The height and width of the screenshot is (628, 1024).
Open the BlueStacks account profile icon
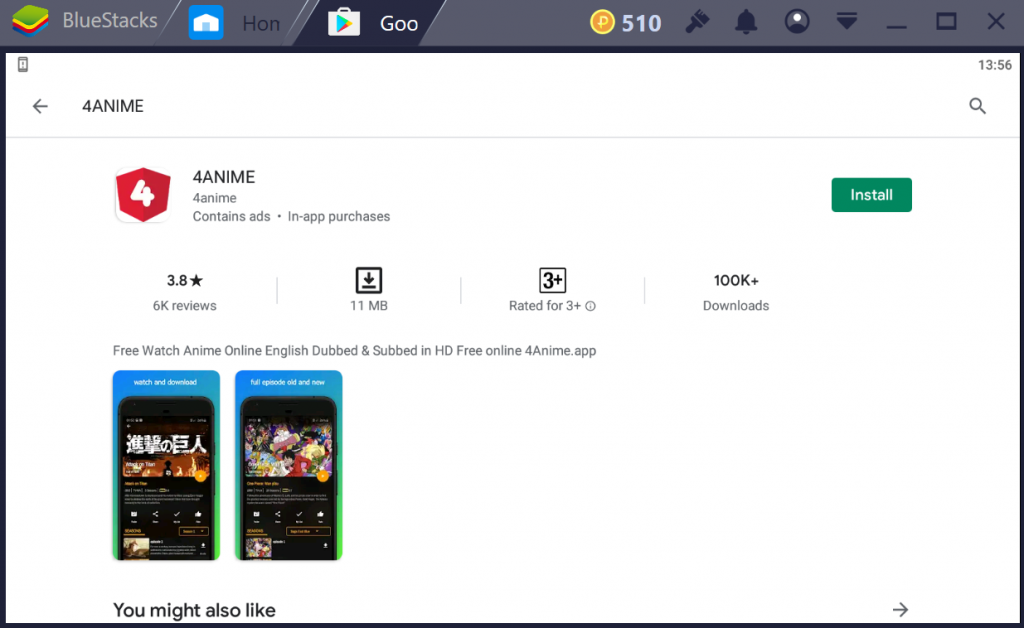click(x=797, y=22)
